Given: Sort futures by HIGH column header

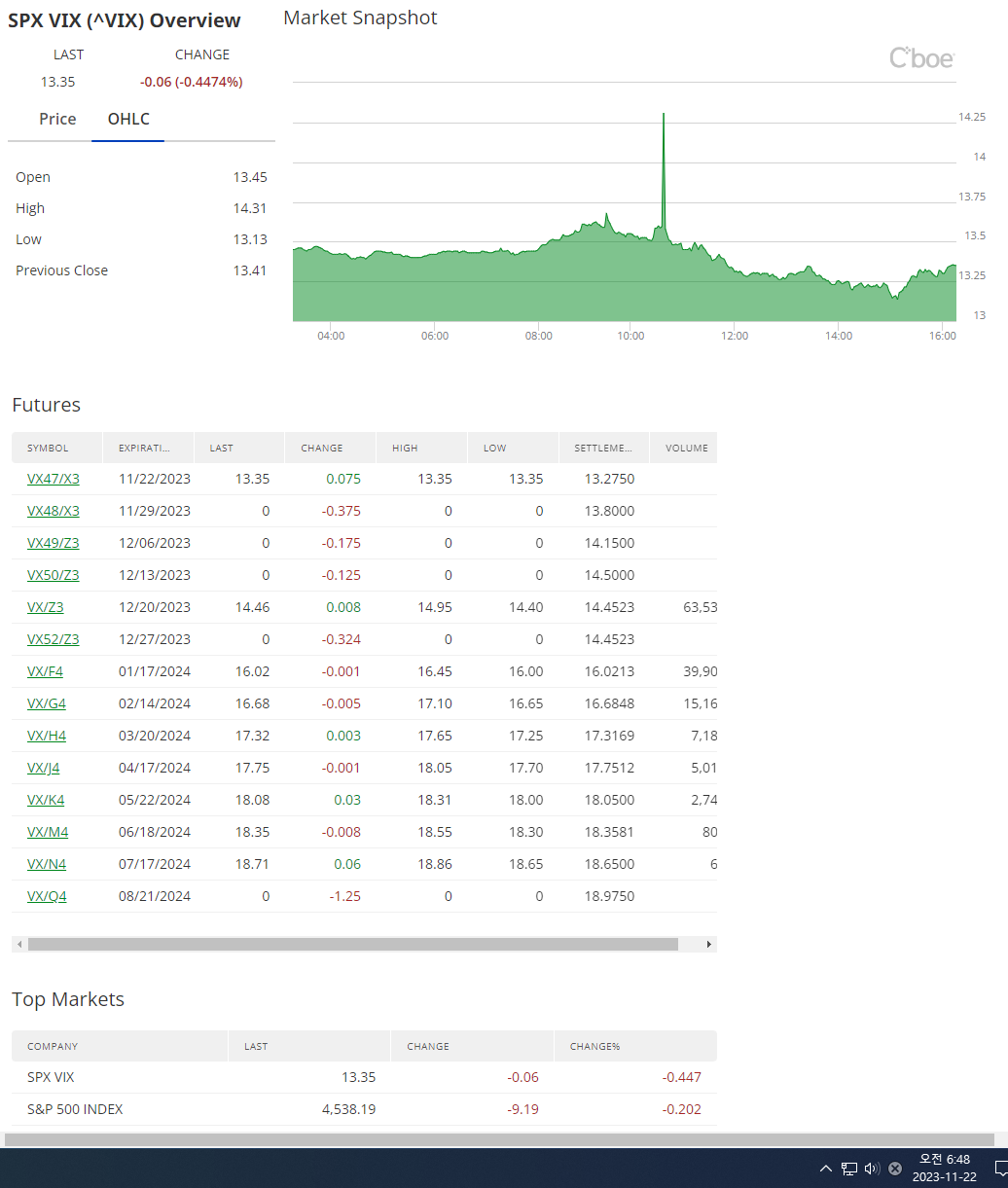Looking at the screenshot, I should point(421,448).
